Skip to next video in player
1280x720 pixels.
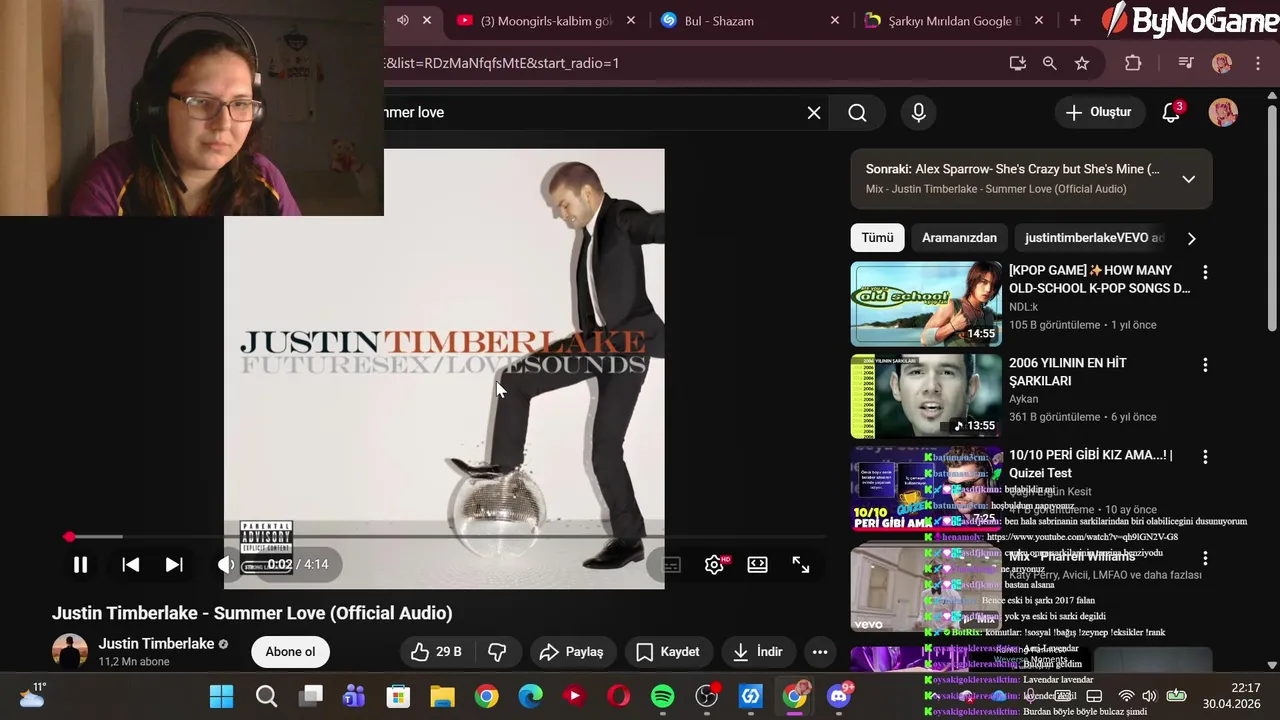click(x=174, y=564)
